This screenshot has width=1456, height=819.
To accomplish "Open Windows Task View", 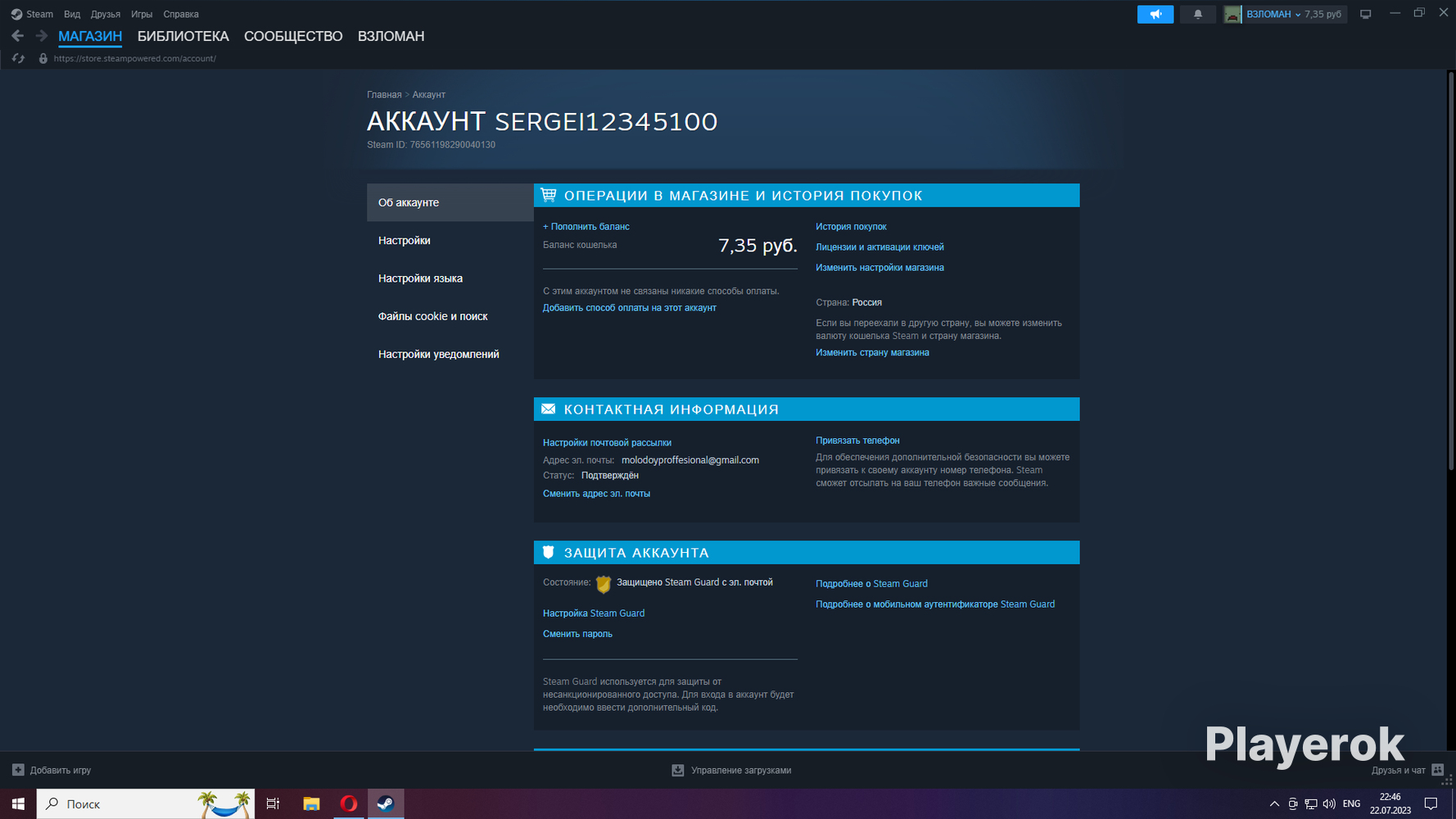I will pyautogui.click(x=273, y=804).
